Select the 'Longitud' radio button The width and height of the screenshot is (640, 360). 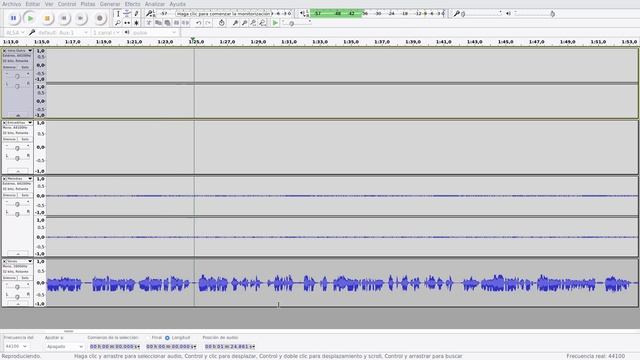click(167, 338)
